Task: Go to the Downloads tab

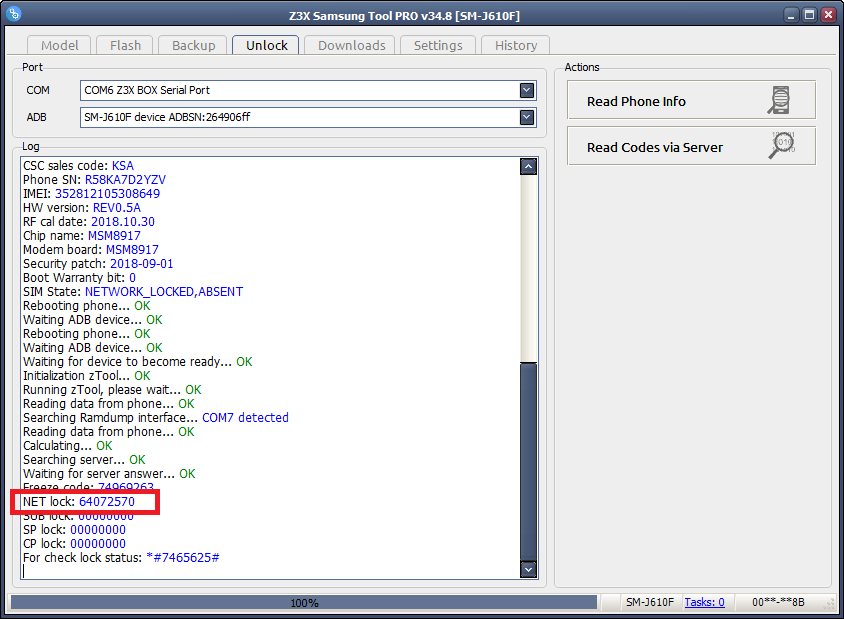Action: tap(351, 45)
